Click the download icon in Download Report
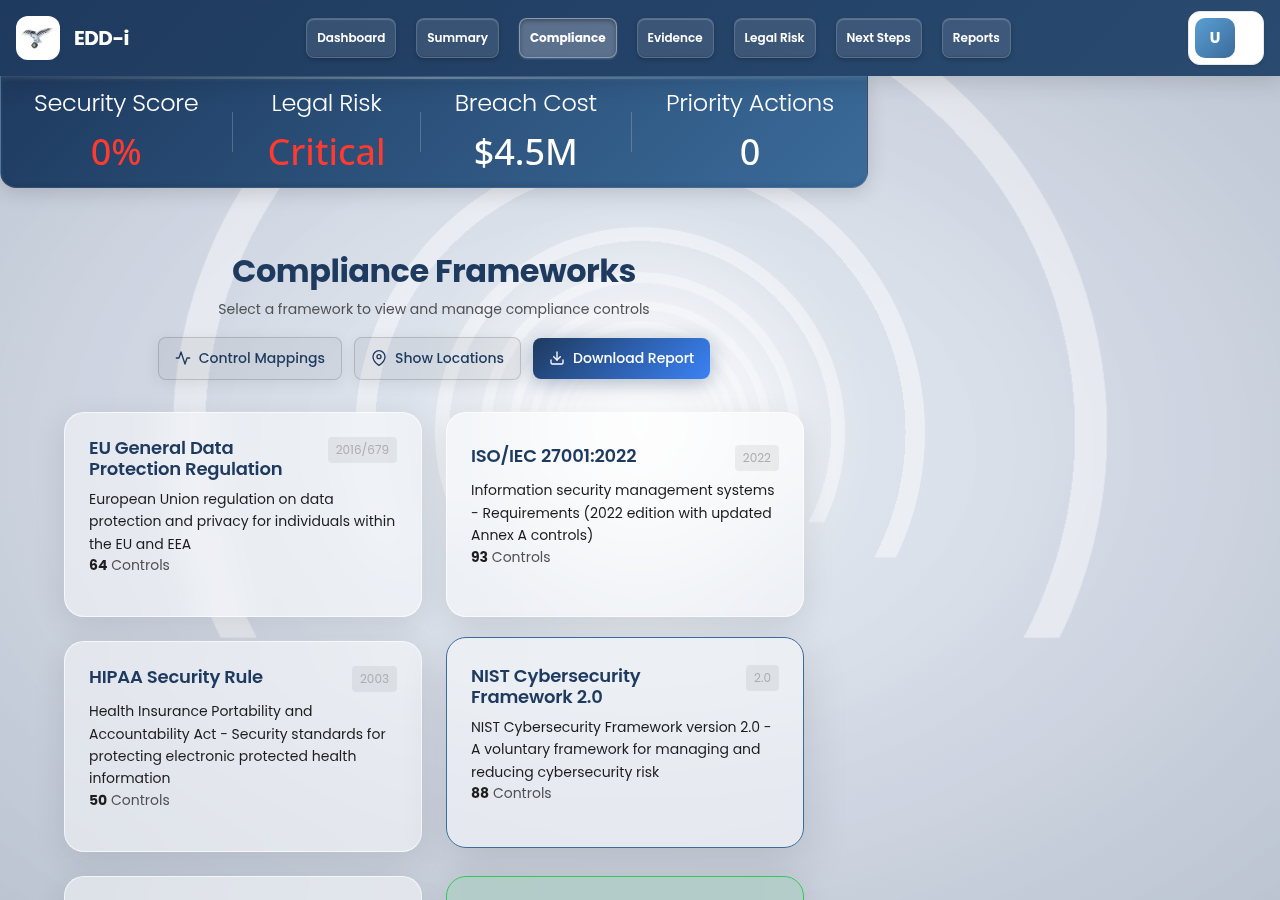 (x=559, y=358)
